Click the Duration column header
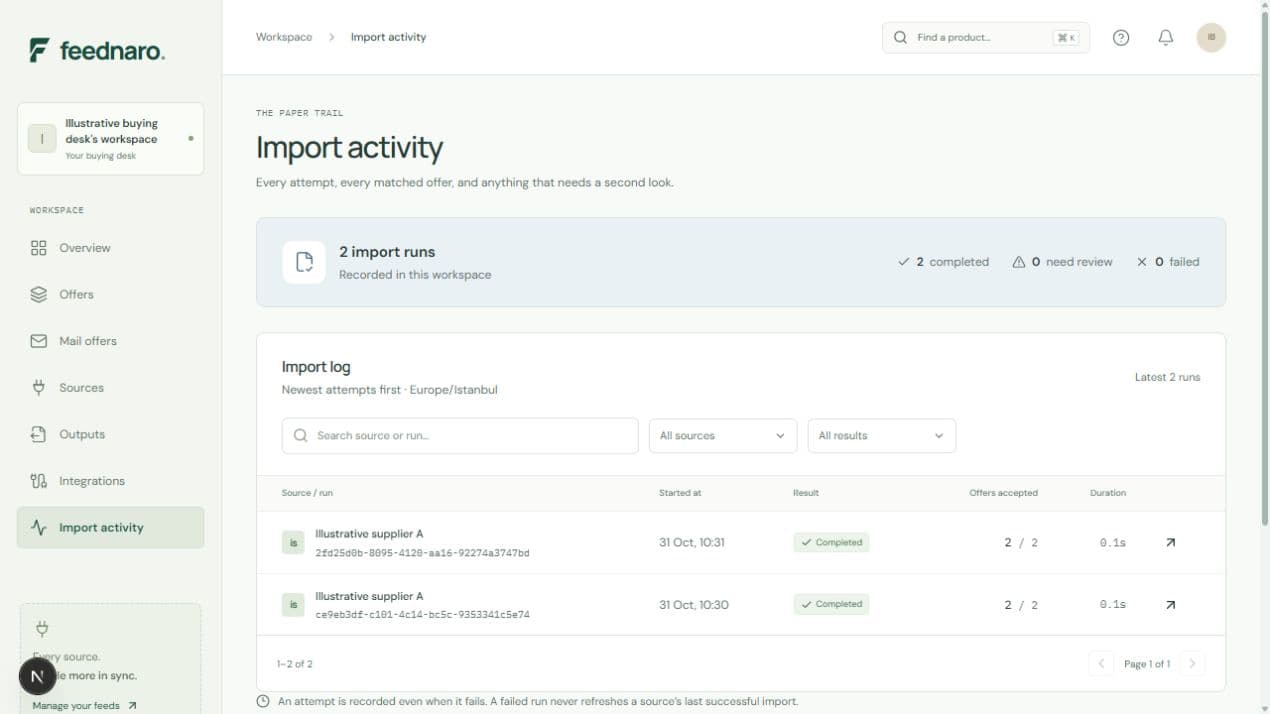Image resolution: width=1270 pixels, height=714 pixels. point(1108,493)
